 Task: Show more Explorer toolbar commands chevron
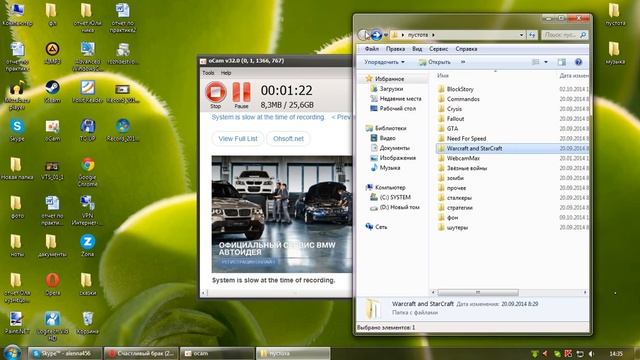point(463,62)
